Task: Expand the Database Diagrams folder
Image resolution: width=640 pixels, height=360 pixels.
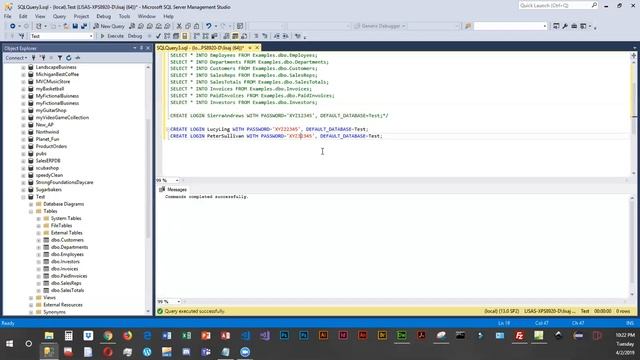Action: point(31,204)
